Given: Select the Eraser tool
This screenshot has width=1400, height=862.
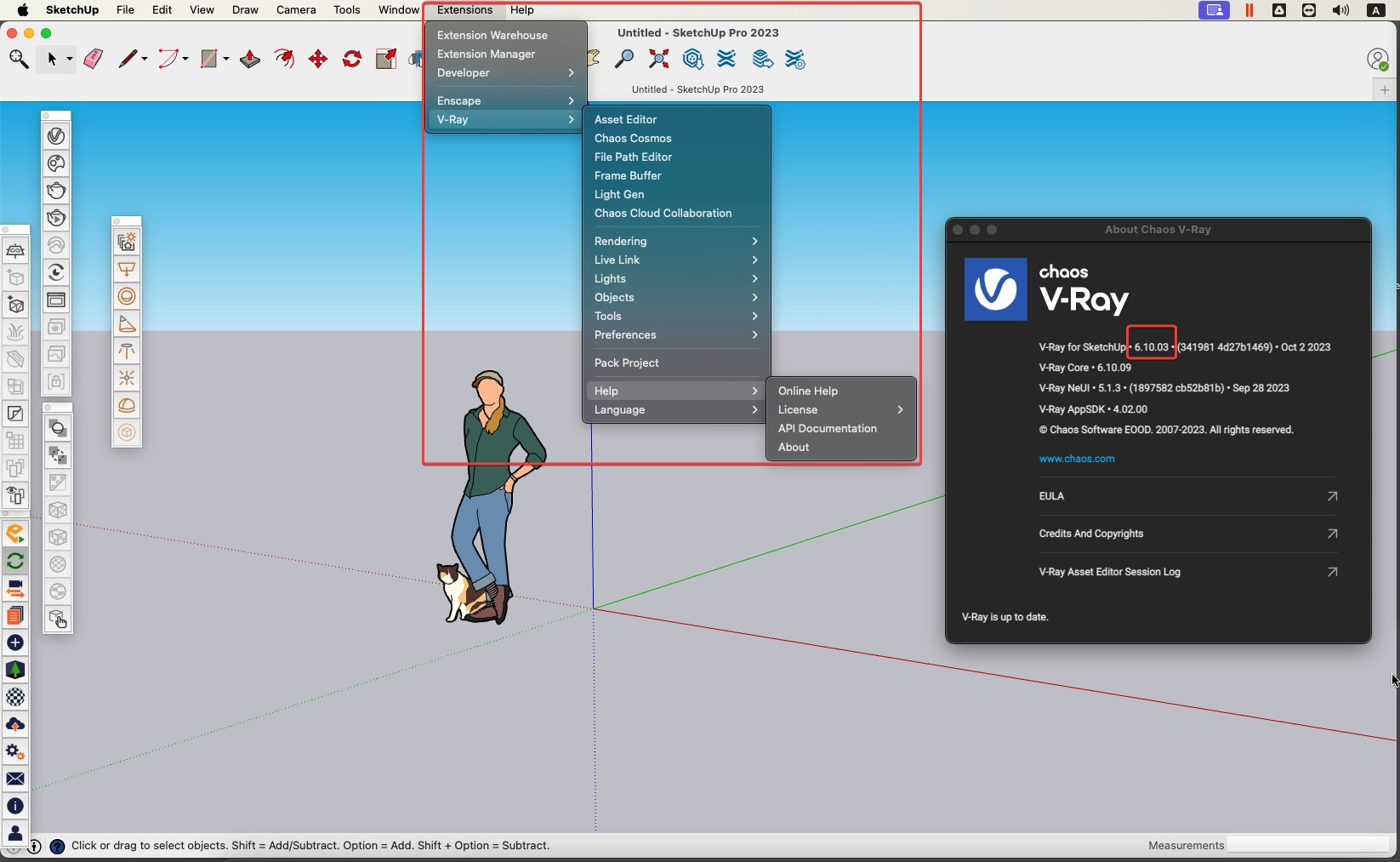Looking at the screenshot, I should click(x=94, y=59).
